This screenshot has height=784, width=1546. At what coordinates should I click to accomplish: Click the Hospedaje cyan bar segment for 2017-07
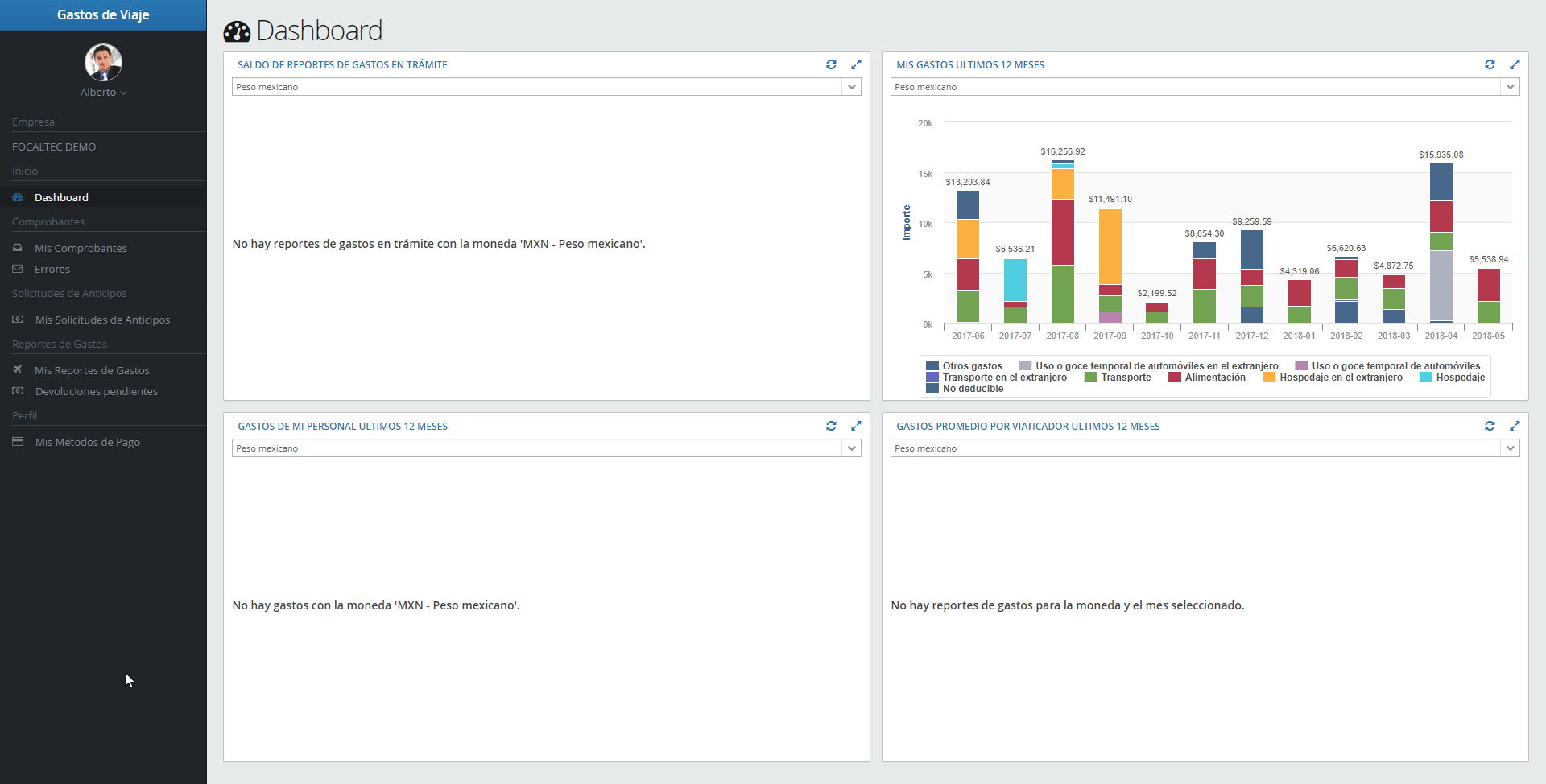point(1015,280)
